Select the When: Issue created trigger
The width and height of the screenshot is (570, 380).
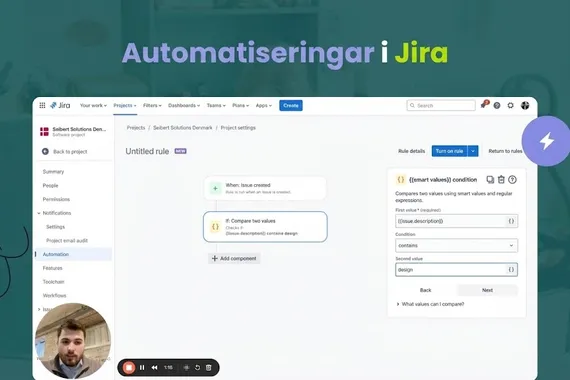(265, 188)
